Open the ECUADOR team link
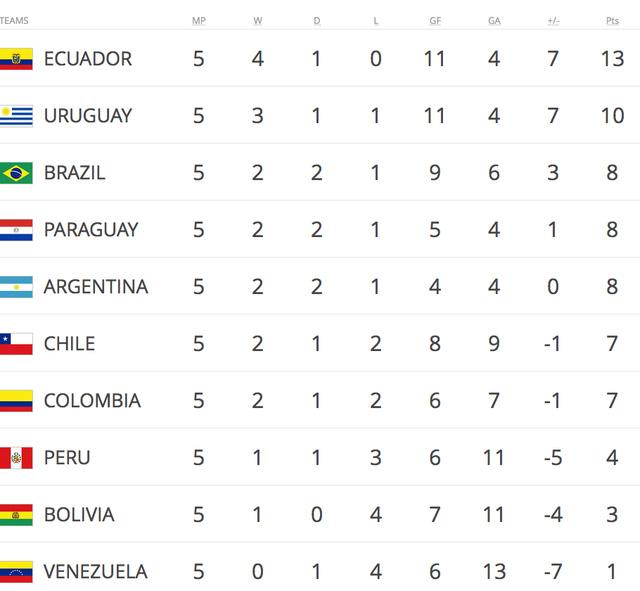 88,59
